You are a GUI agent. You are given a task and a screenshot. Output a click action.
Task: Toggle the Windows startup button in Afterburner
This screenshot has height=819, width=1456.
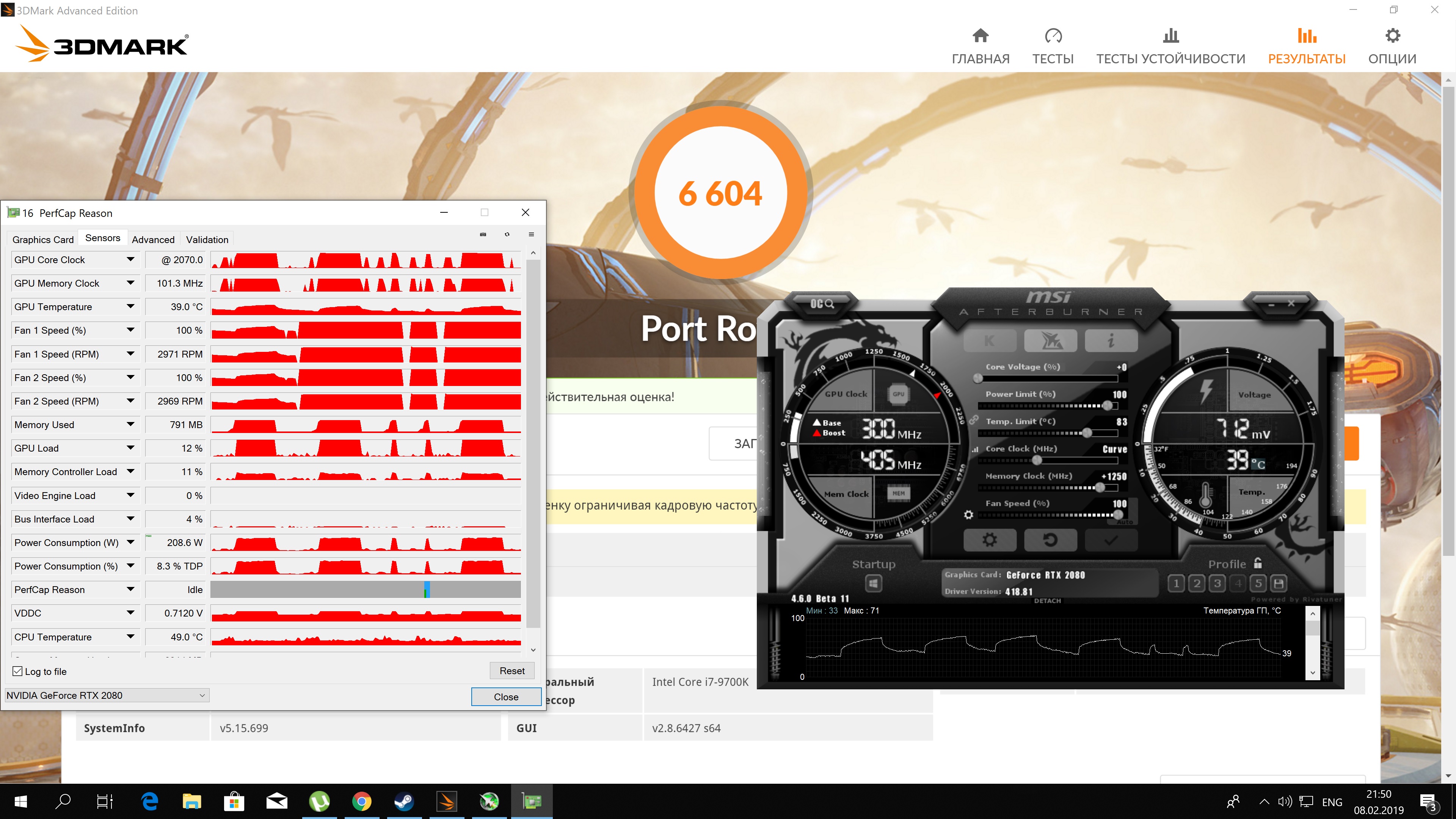click(873, 583)
